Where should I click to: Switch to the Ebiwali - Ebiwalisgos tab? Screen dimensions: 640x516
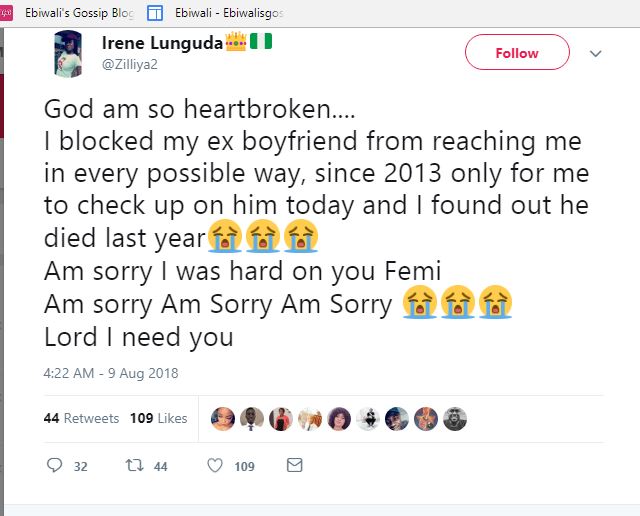240,13
